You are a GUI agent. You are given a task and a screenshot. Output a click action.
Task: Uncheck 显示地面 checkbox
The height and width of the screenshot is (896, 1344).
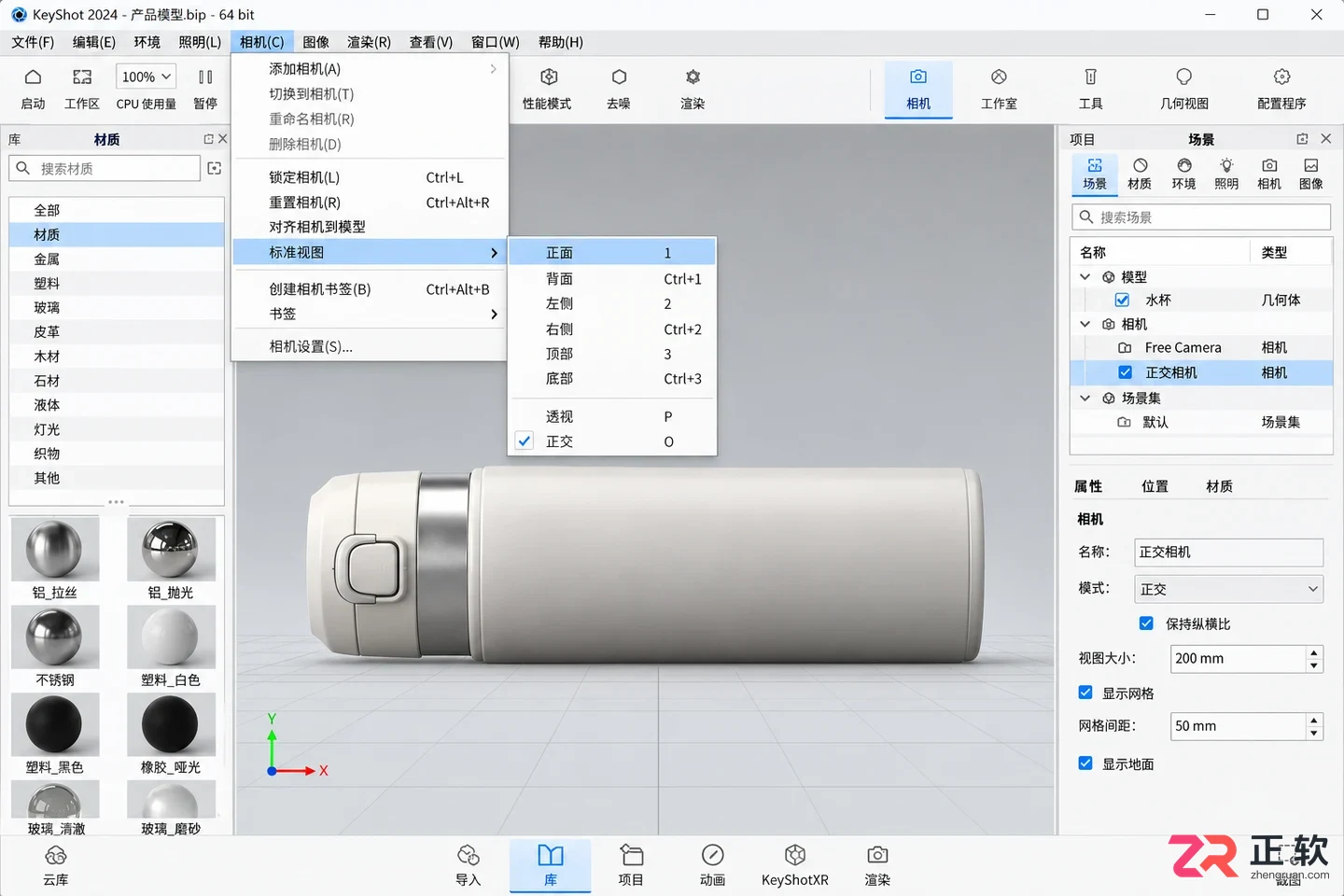(1085, 763)
